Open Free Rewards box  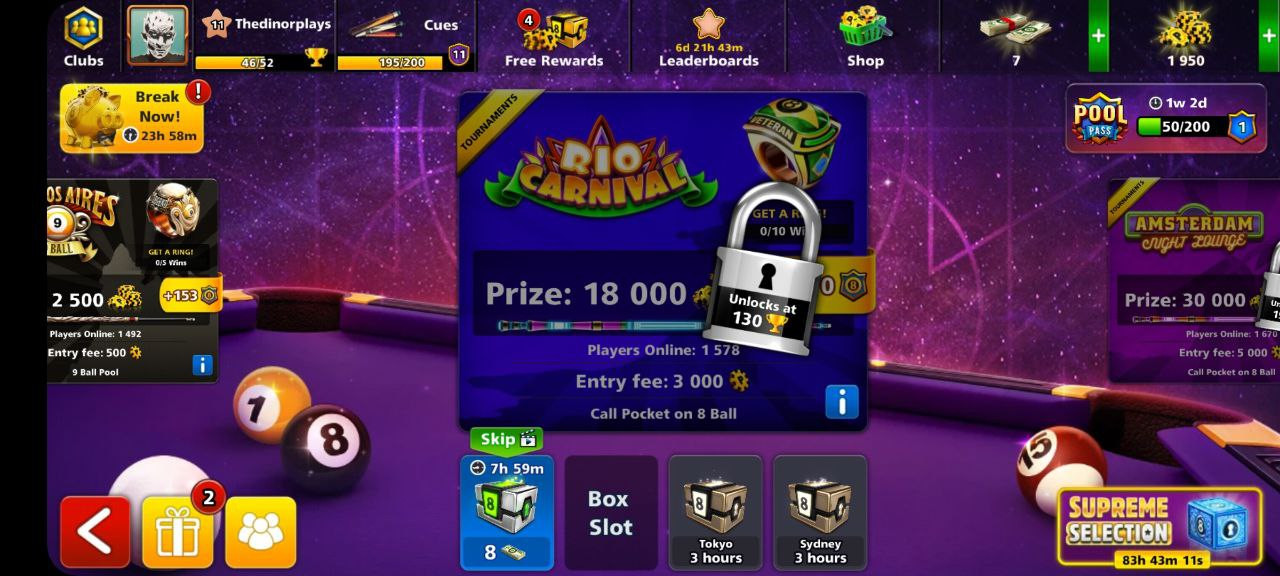554,38
